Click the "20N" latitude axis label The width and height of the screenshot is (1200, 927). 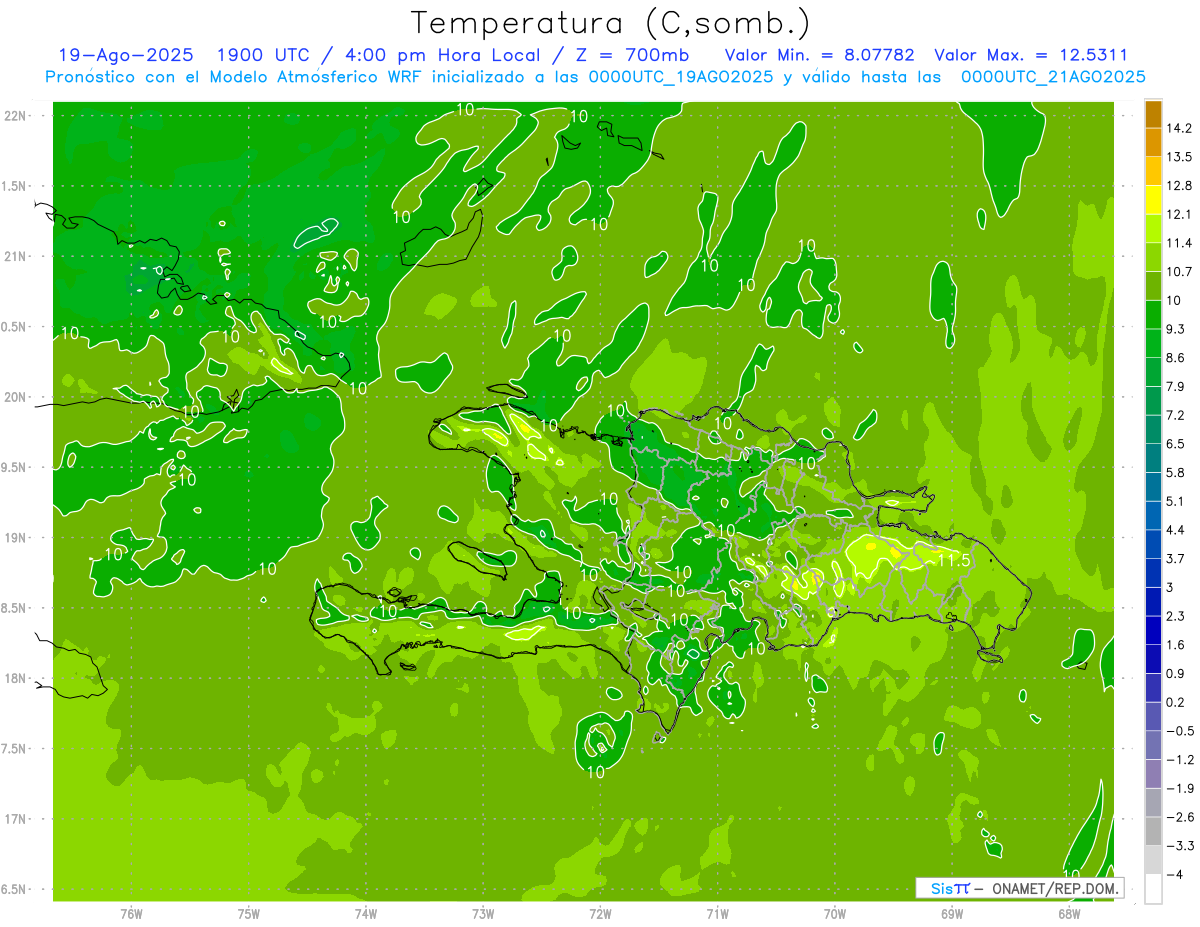pyautogui.click(x=14, y=397)
